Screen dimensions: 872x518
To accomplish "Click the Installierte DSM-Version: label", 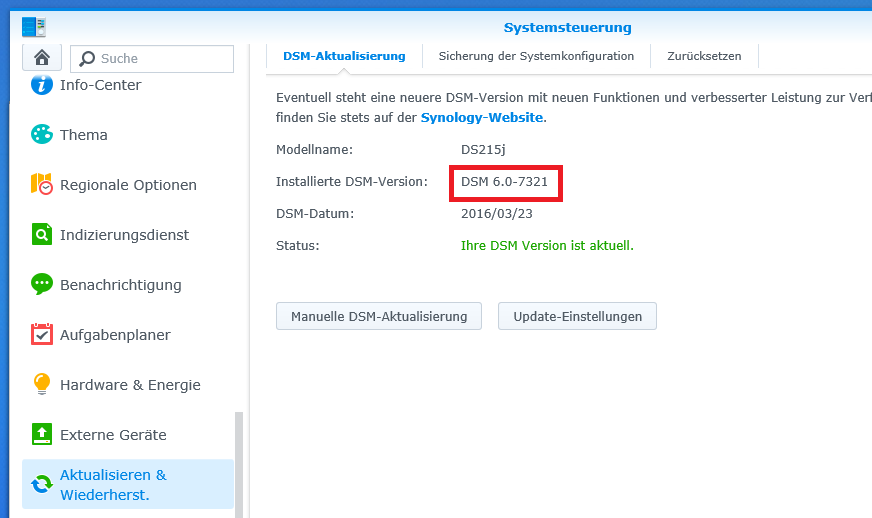I will coord(351,182).
